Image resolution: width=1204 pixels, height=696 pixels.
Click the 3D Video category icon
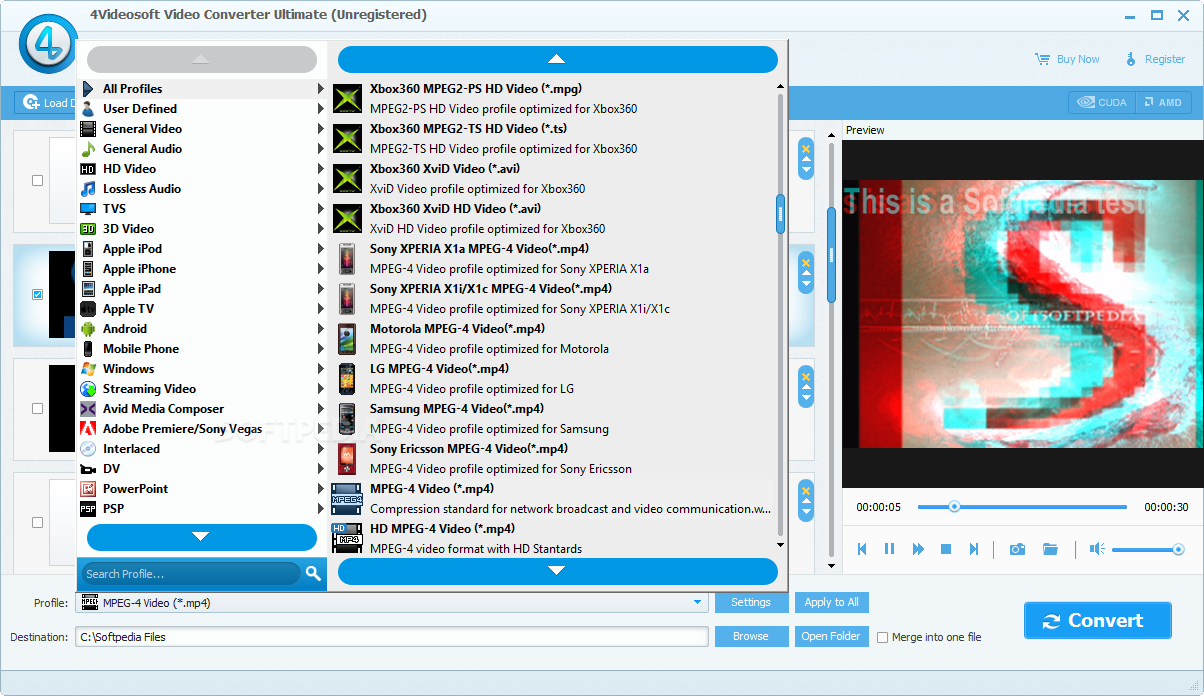click(88, 229)
